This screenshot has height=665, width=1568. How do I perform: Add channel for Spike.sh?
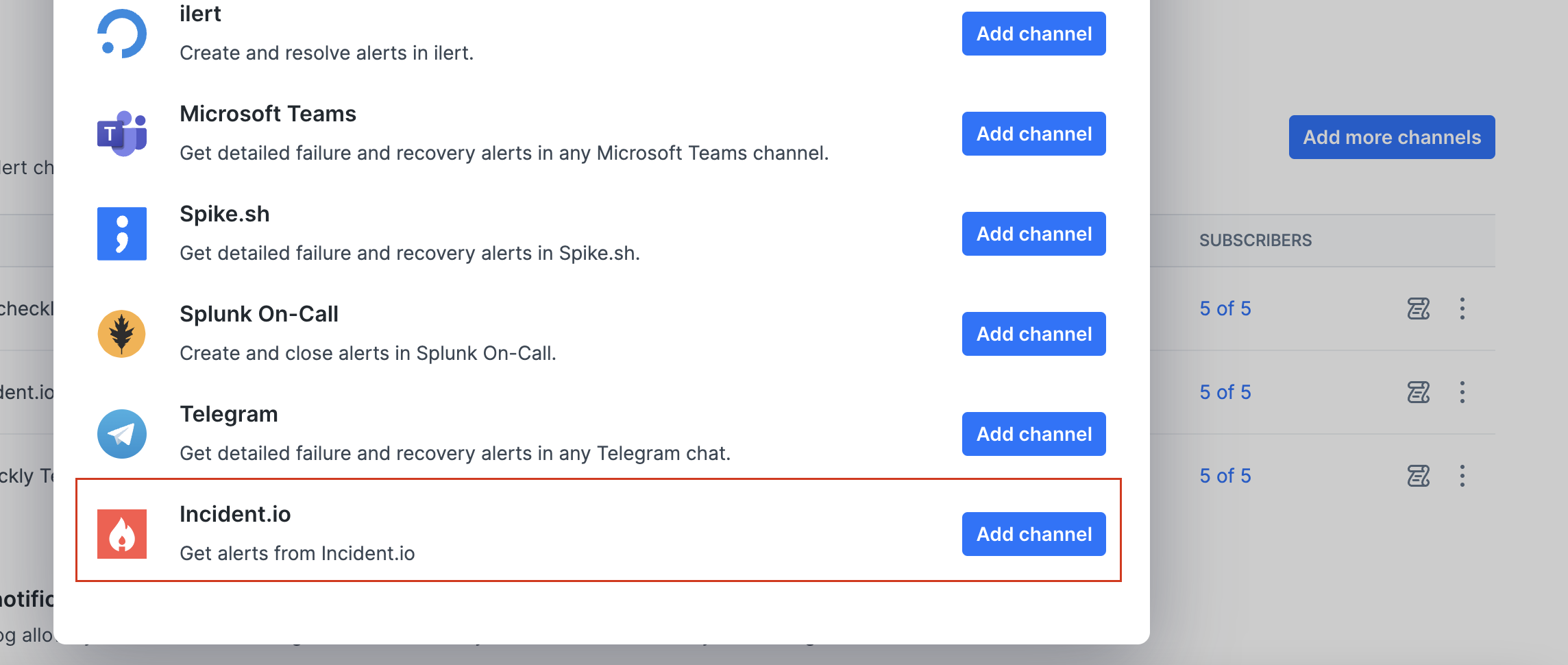1033,234
